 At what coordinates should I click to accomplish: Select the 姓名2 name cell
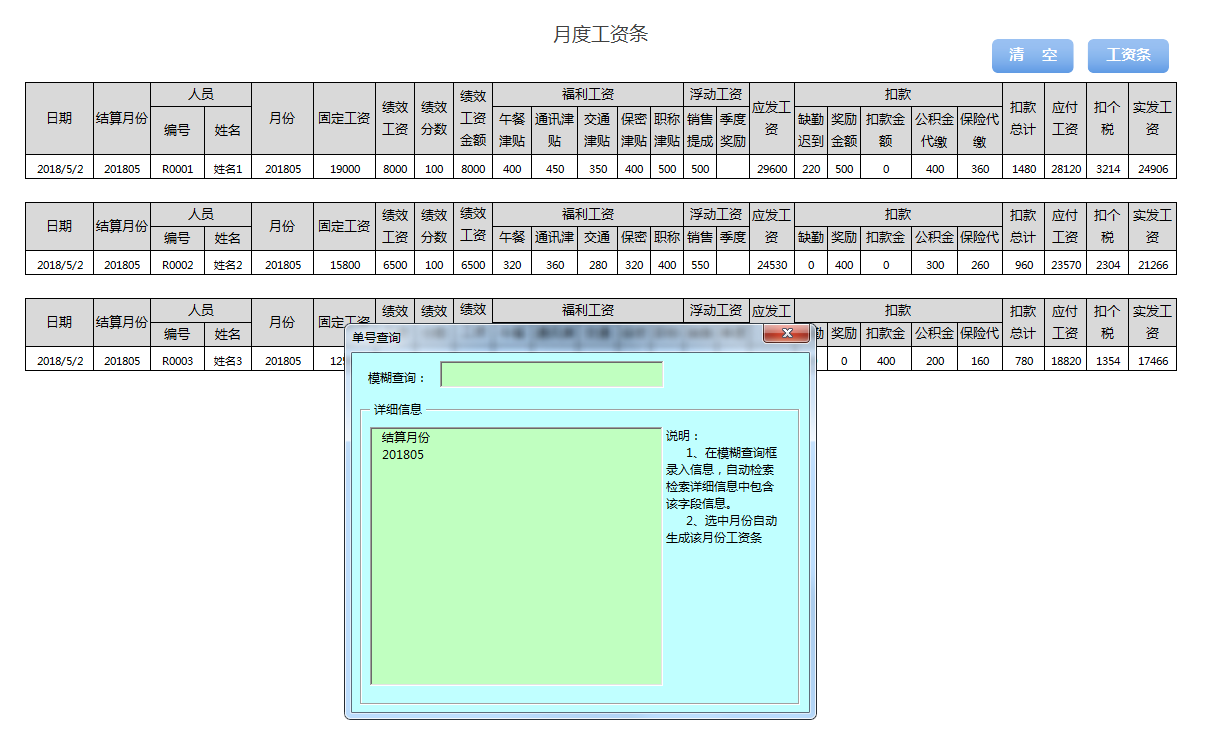[226, 264]
